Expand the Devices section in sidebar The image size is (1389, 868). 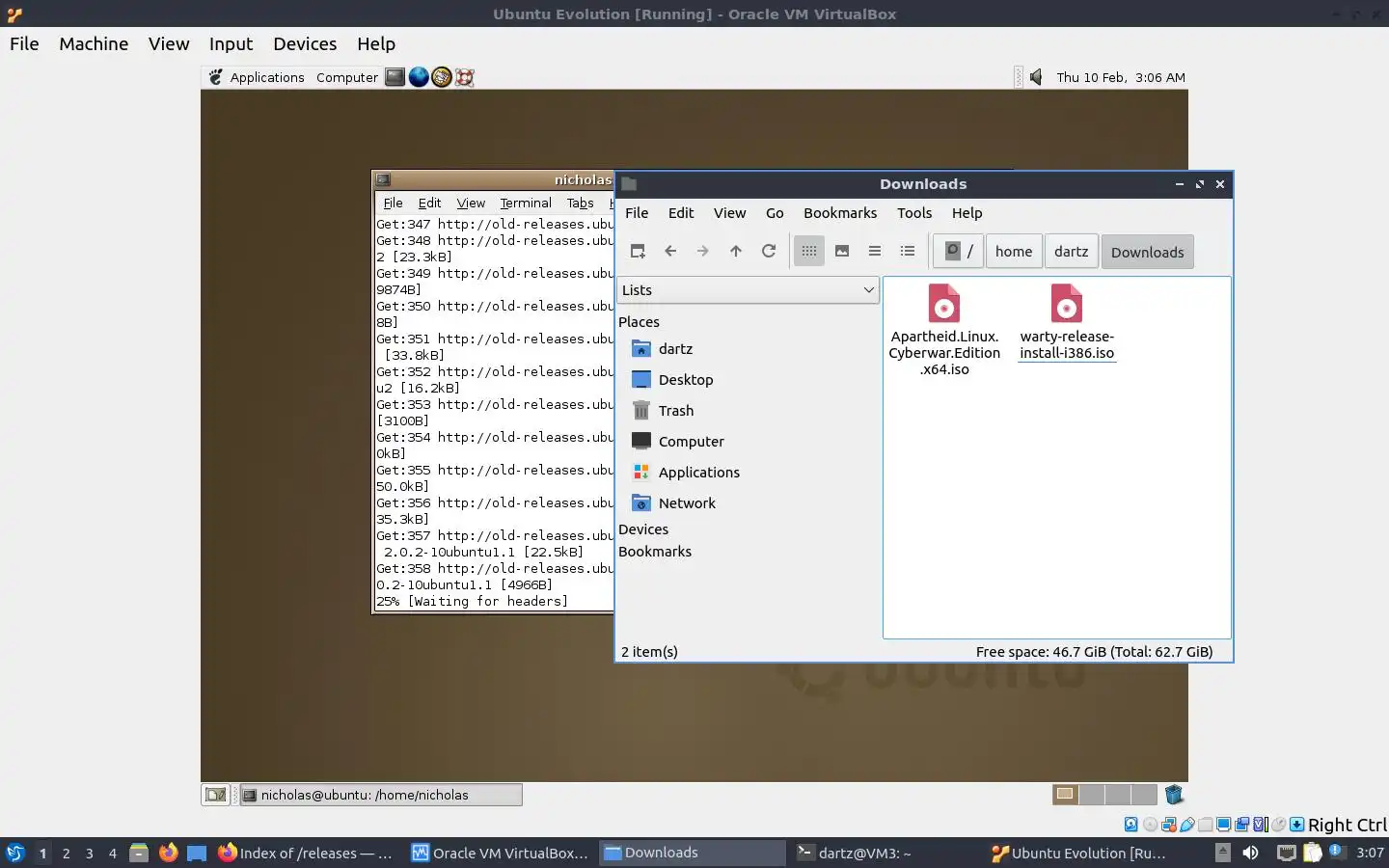(643, 529)
